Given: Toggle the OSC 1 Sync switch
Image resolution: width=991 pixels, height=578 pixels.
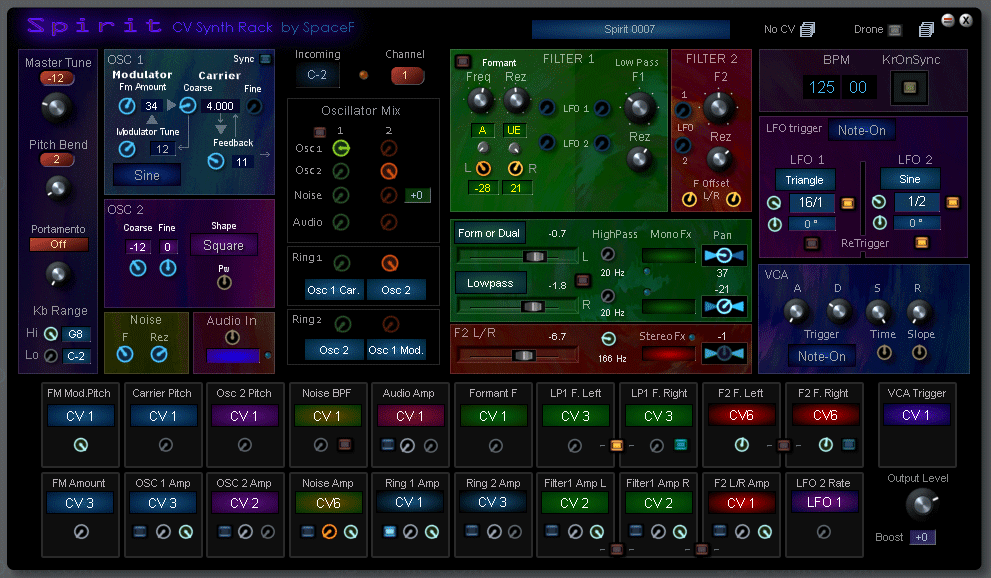Looking at the screenshot, I should pos(265,59).
